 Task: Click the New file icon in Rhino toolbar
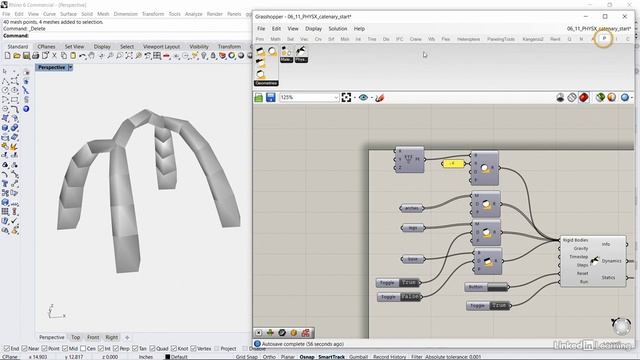[x=7, y=56]
